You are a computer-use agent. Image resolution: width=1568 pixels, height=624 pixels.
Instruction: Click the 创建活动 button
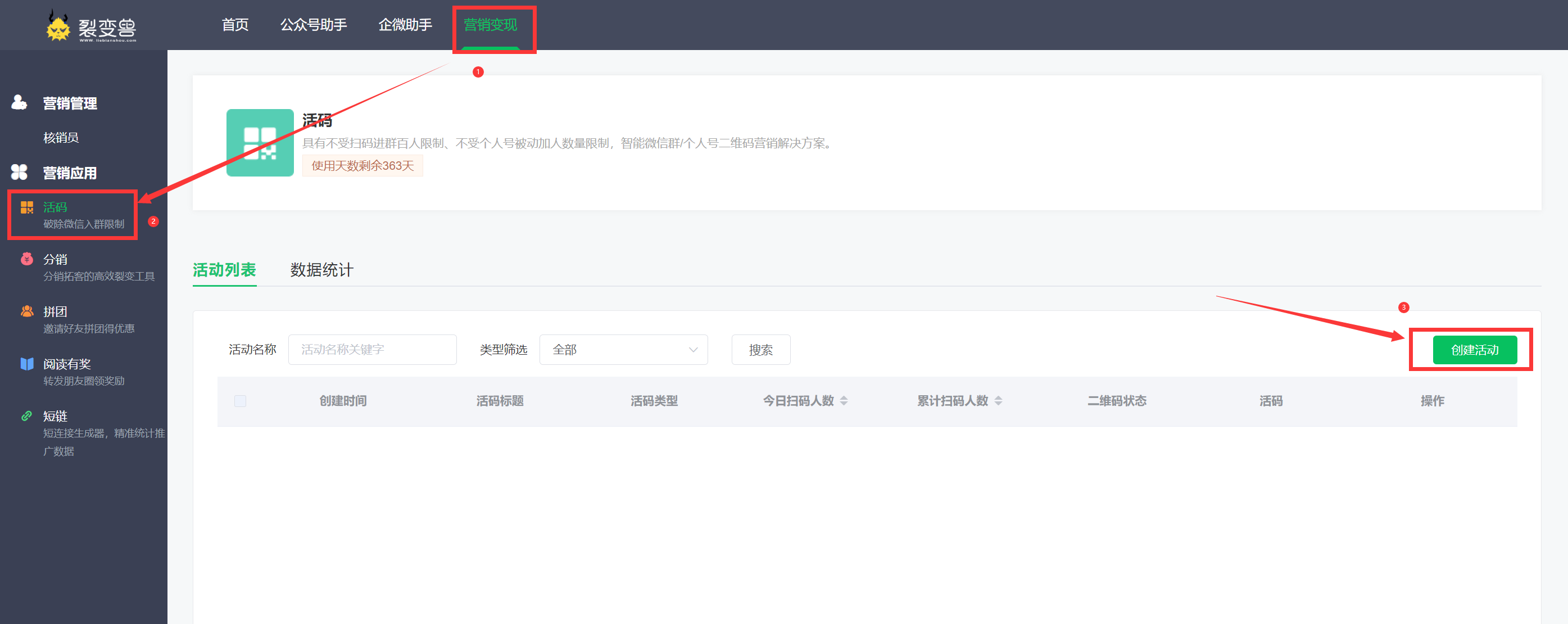pos(1474,350)
